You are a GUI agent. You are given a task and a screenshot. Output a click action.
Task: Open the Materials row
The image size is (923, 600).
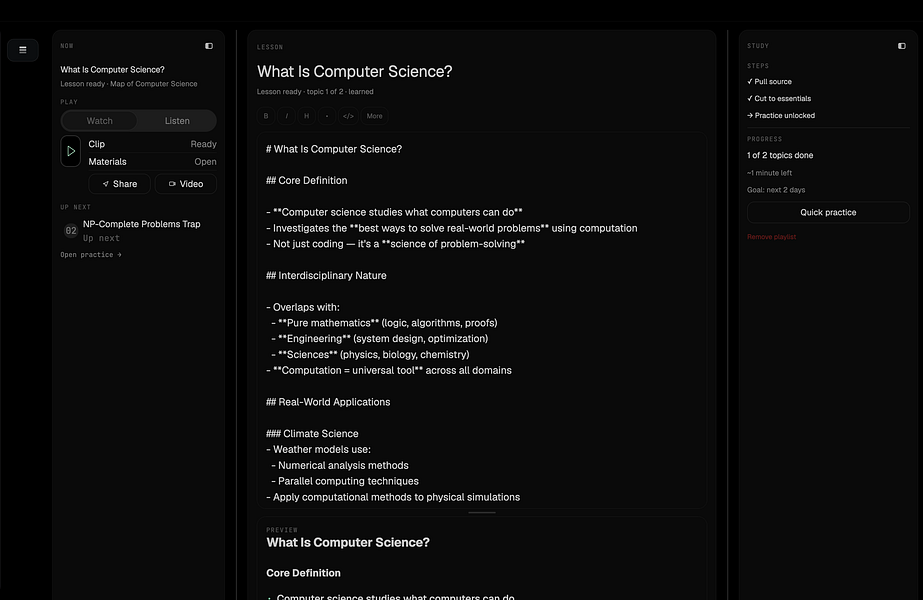click(x=152, y=162)
